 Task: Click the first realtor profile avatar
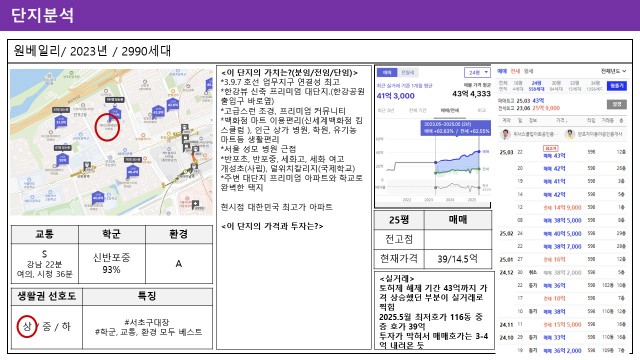506,134
